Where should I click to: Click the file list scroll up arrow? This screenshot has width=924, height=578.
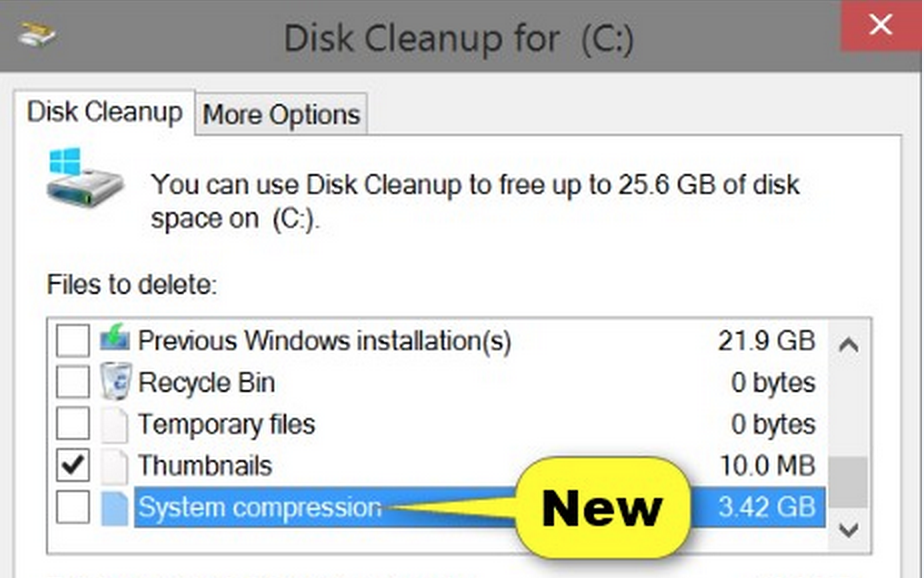(x=848, y=345)
